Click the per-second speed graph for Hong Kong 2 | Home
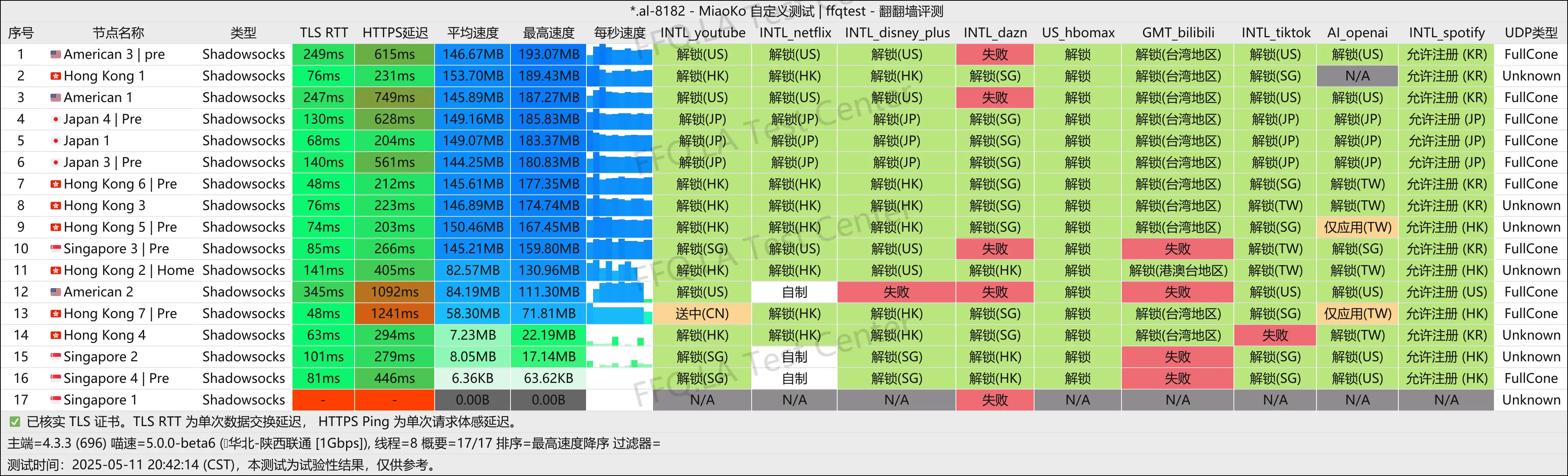Image resolution: width=1568 pixels, height=476 pixels. pos(620,270)
